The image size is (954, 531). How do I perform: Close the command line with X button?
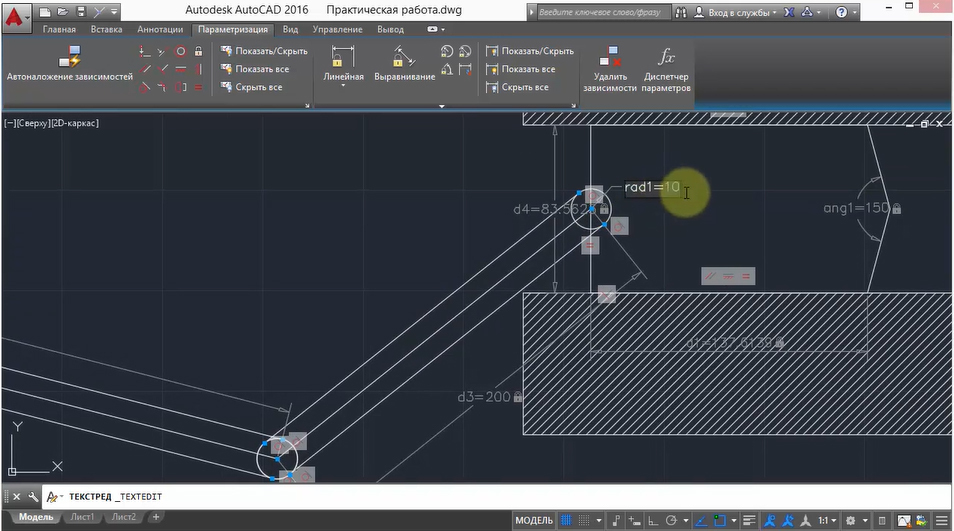(16, 496)
